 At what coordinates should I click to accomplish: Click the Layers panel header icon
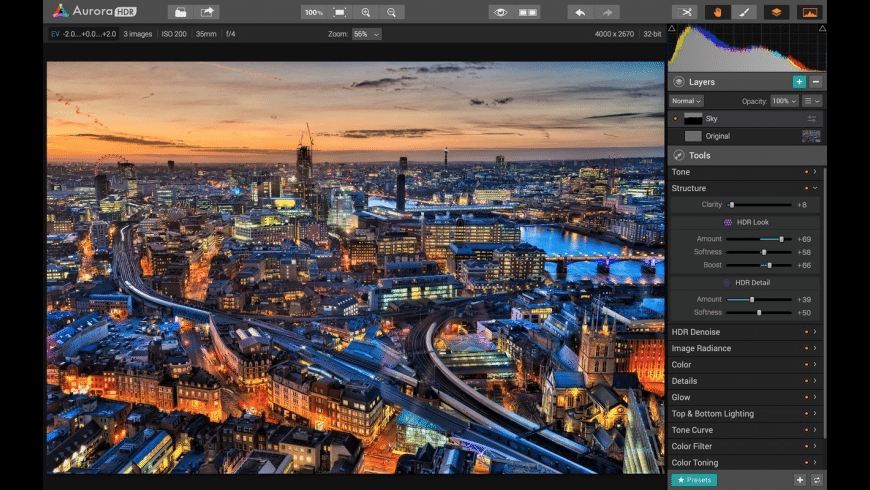[x=679, y=82]
